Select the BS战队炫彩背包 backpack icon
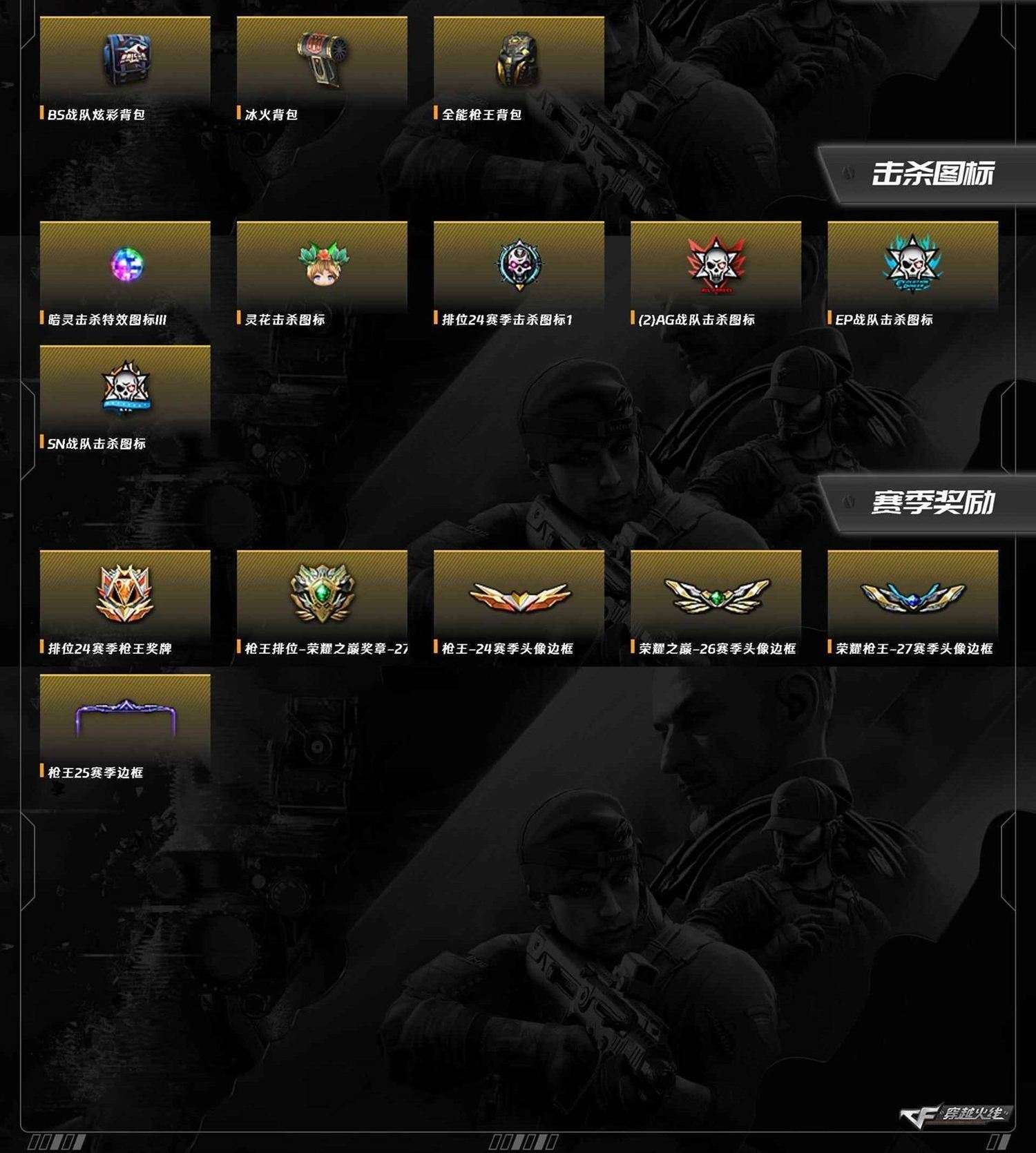The width and height of the screenshot is (1036, 1153). click(128, 59)
